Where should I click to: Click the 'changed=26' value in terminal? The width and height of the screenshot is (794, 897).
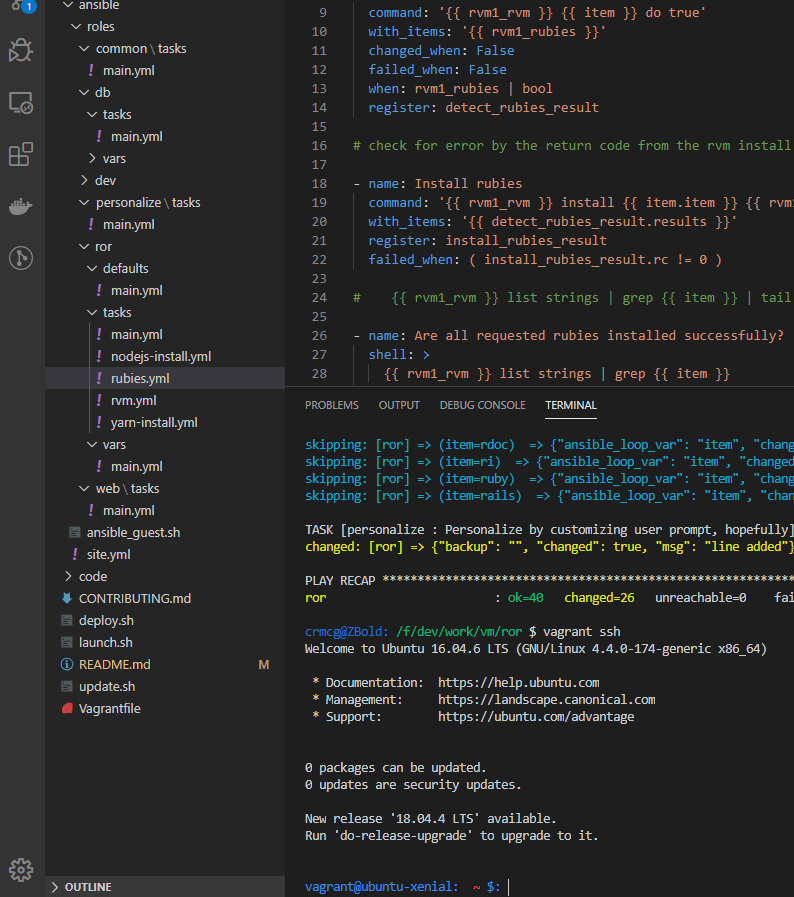pos(599,598)
